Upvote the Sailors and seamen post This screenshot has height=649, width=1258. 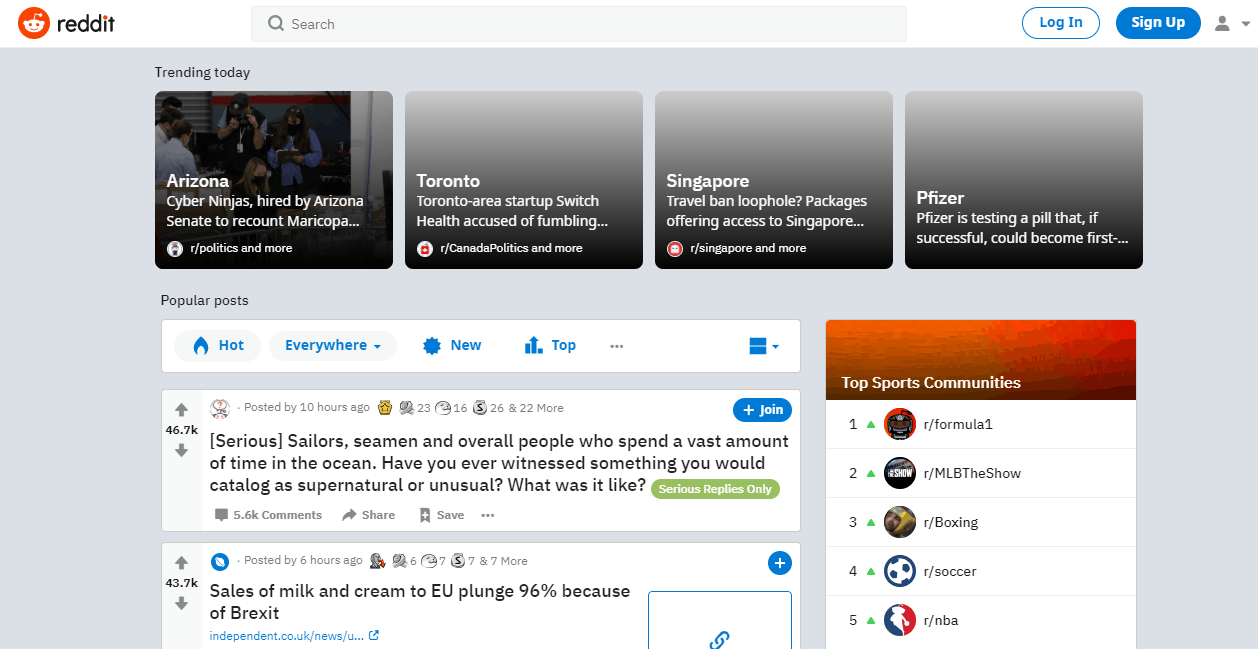tap(181, 410)
